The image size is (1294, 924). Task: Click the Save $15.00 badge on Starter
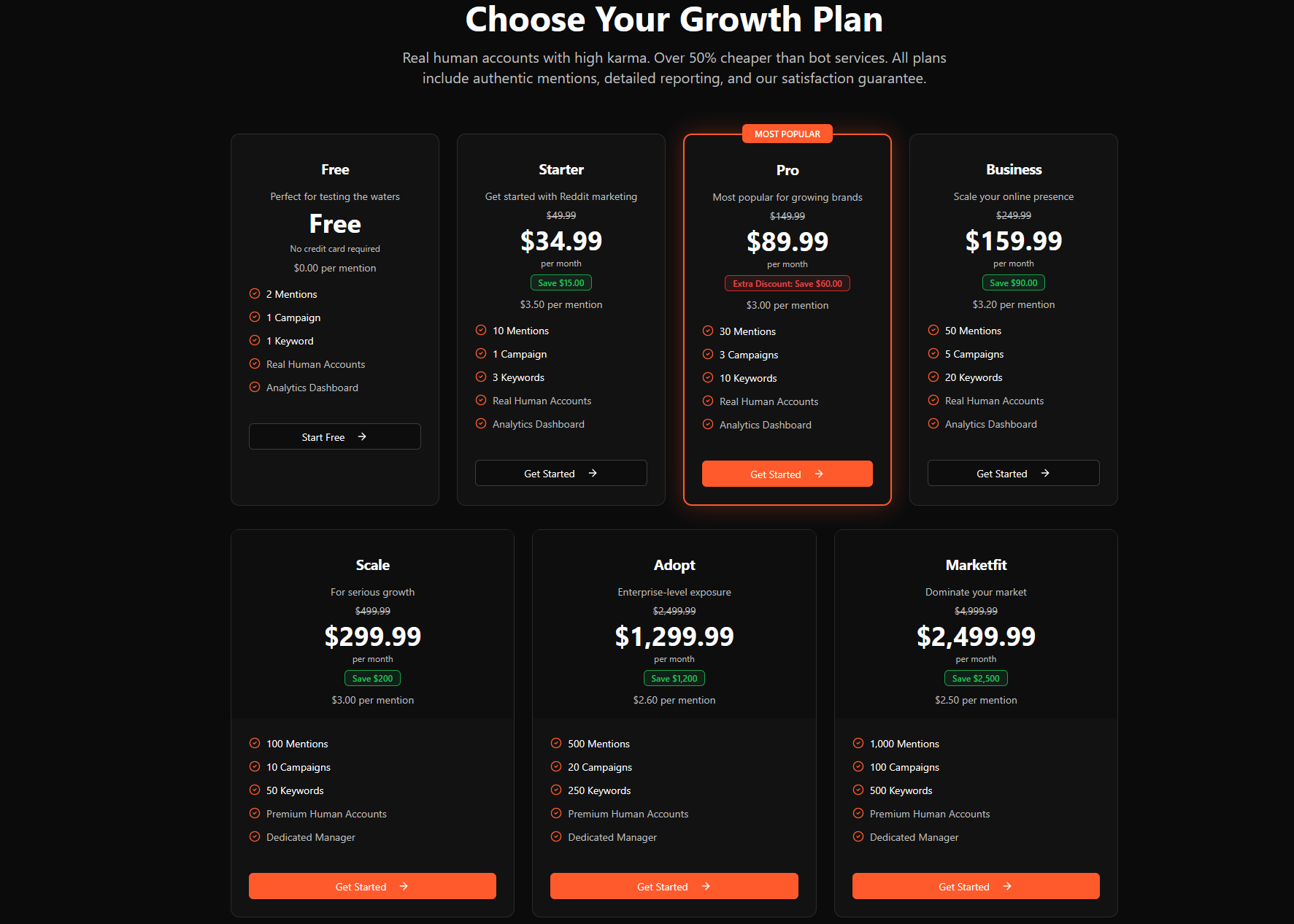point(561,282)
